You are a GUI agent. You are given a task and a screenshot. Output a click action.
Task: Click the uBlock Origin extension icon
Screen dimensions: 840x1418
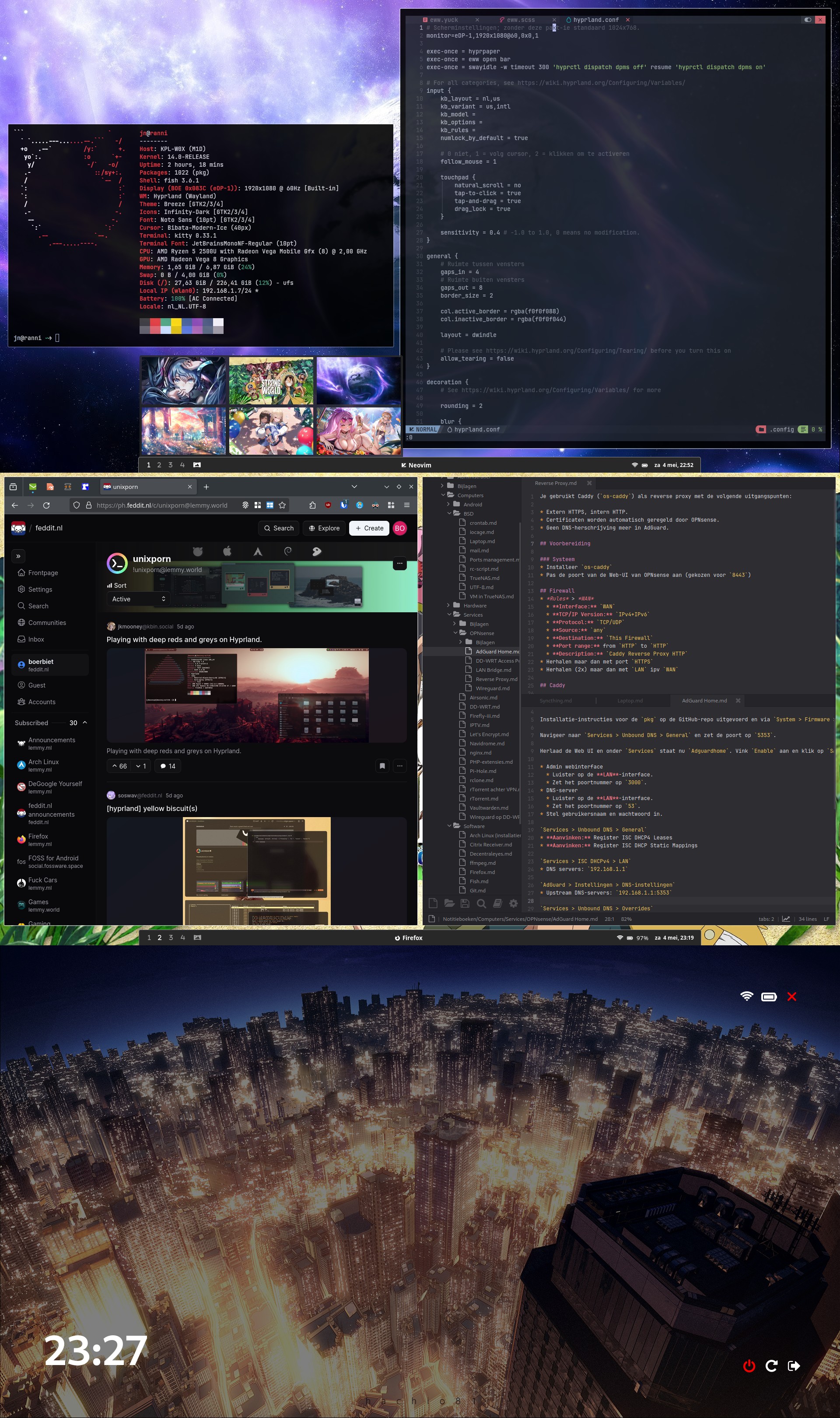328,505
